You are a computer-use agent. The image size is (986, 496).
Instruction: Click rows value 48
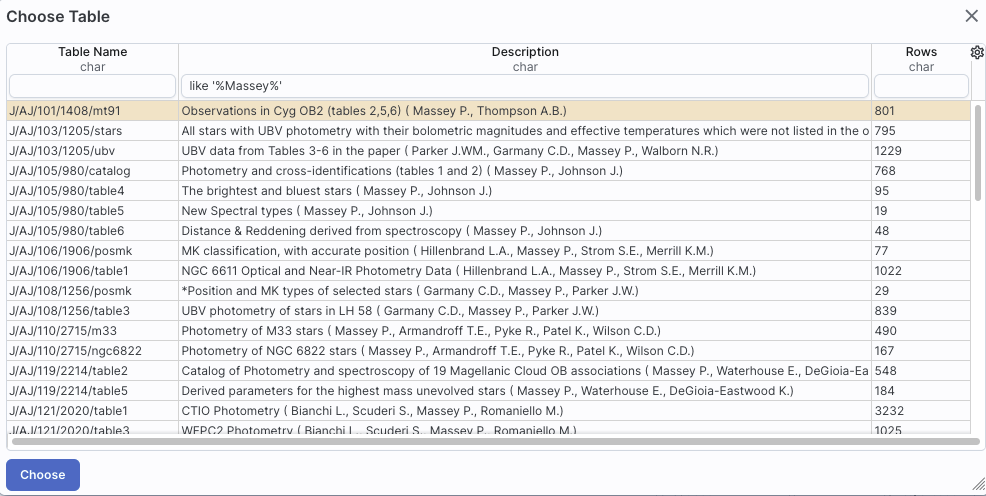[x=882, y=231]
